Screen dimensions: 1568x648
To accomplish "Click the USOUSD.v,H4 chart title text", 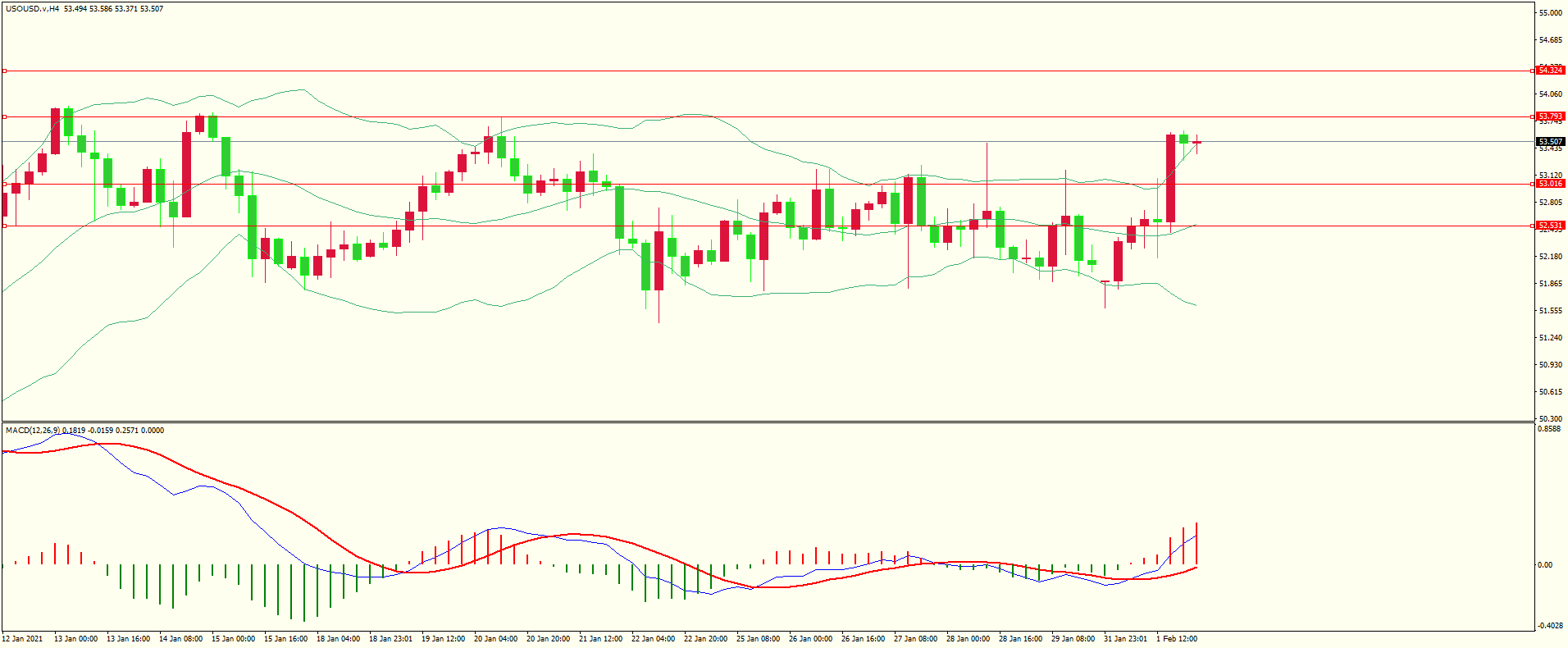I will (x=32, y=8).
